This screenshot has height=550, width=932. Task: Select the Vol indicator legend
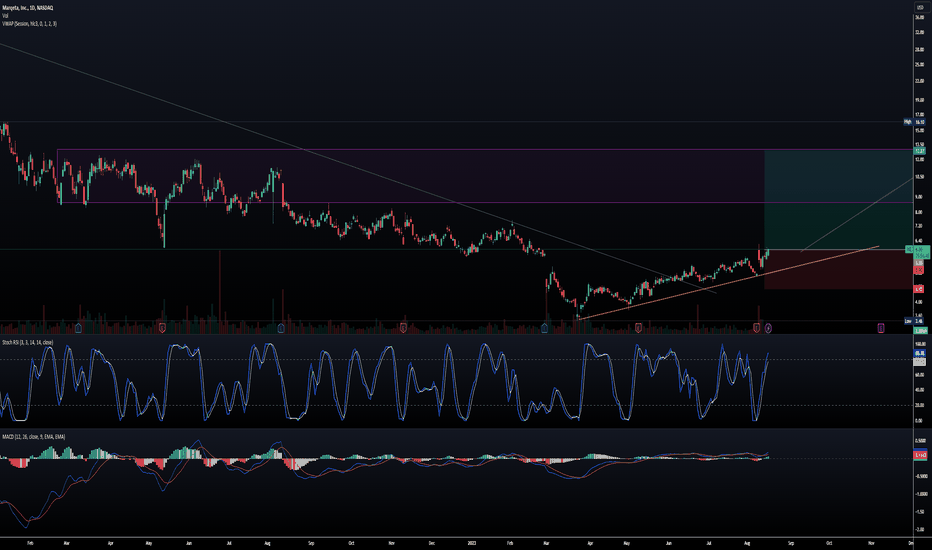pyautogui.click(x=5, y=15)
